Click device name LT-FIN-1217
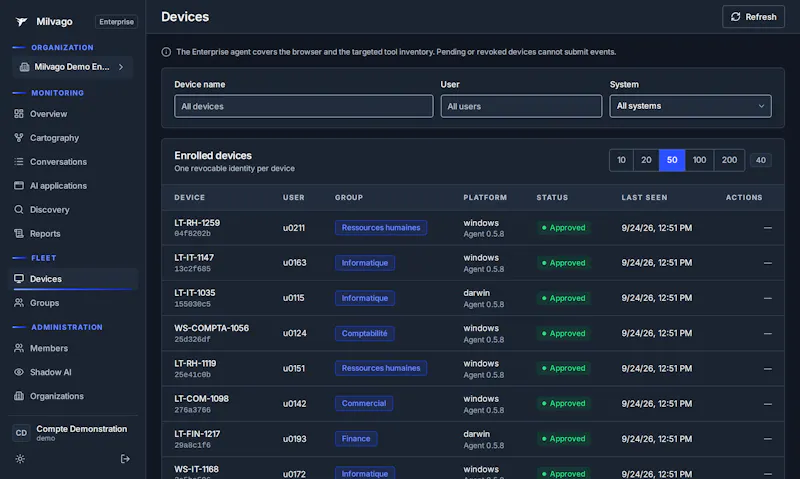 pyautogui.click(x=197, y=434)
